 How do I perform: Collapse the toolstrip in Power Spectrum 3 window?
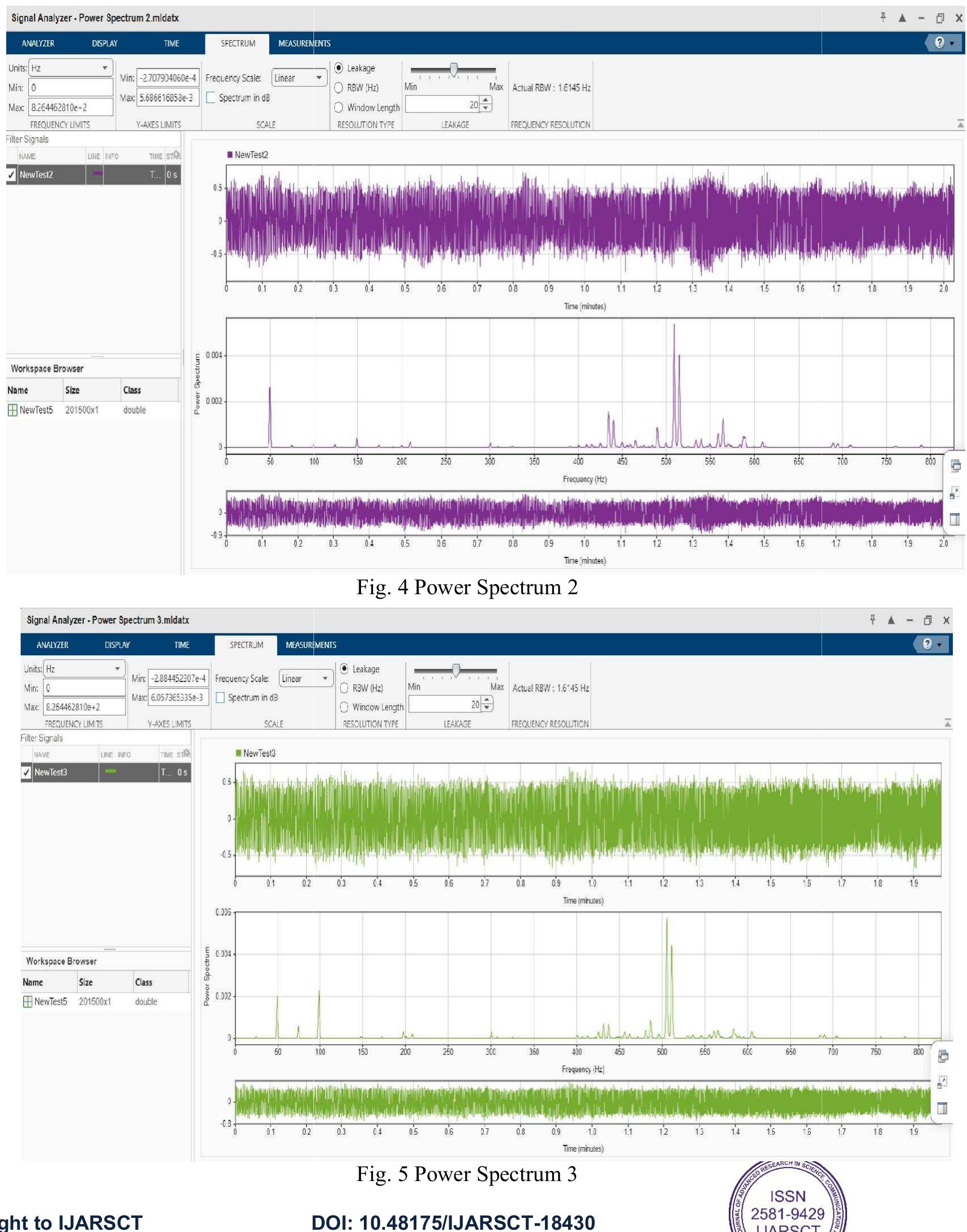click(948, 723)
